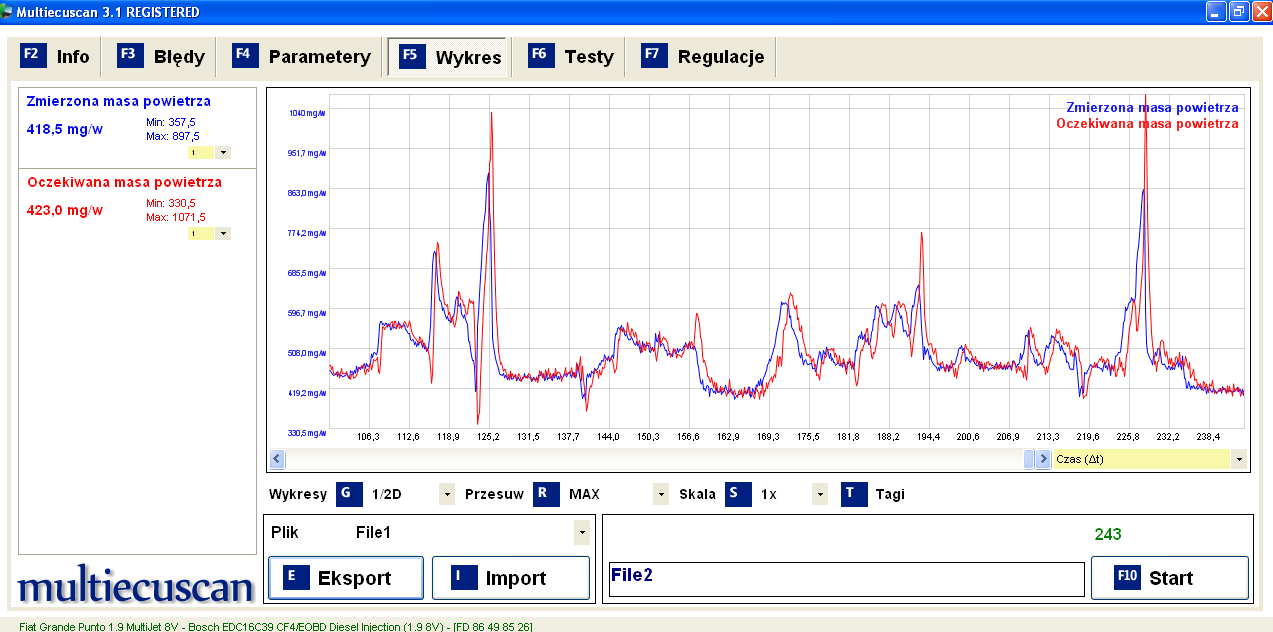
Task: Expand the Przesuw MAX dropdown
Action: (660, 494)
